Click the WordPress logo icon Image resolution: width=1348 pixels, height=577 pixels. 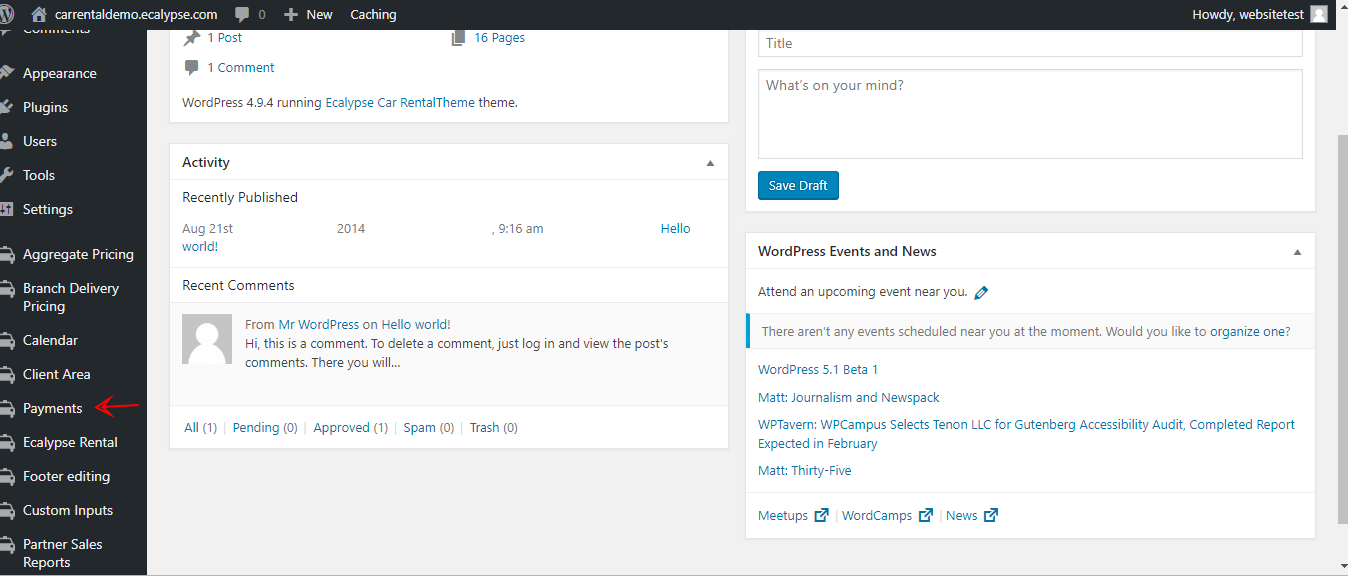click(x=7, y=14)
